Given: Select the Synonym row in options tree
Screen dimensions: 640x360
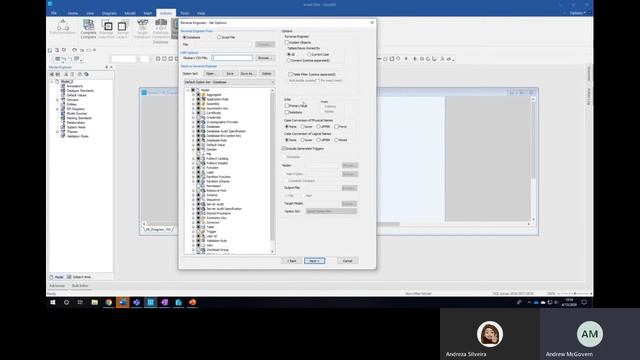Looking at the screenshot, I should coord(213,222).
